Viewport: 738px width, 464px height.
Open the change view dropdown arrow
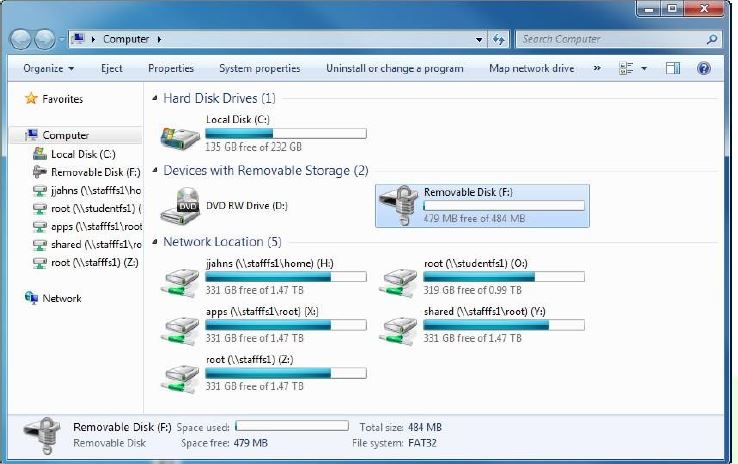click(644, 69)
